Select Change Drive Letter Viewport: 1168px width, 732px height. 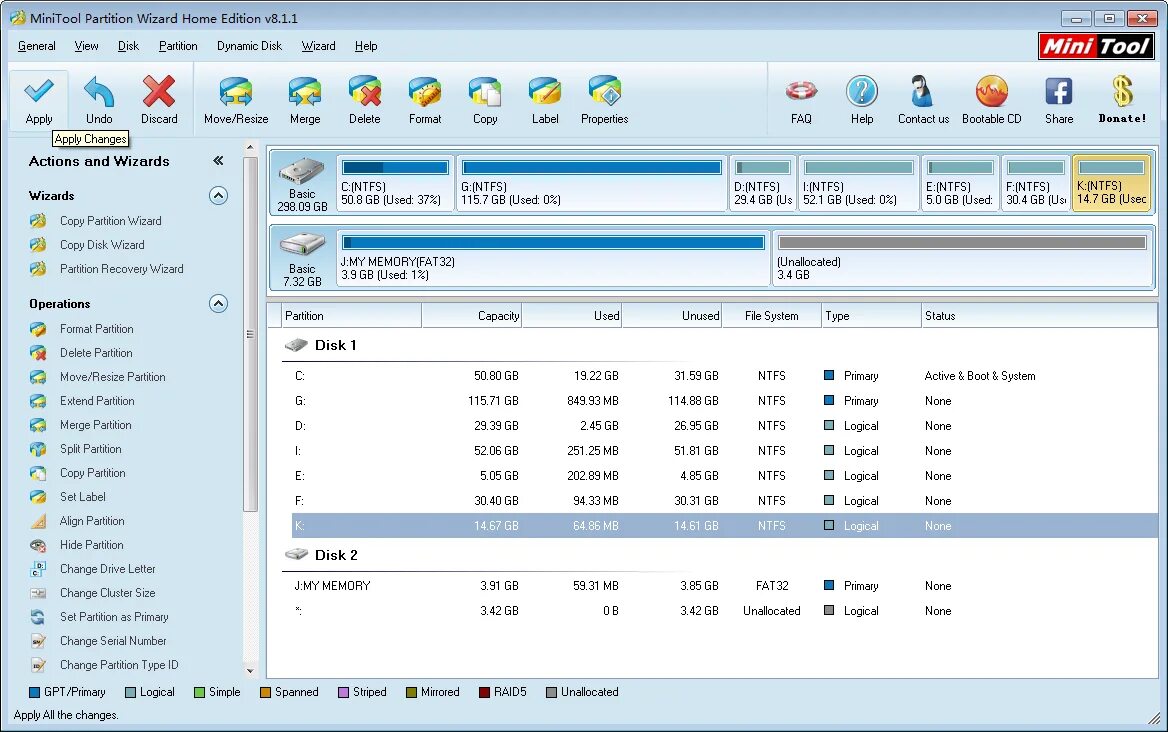click(x=107, y=569)
